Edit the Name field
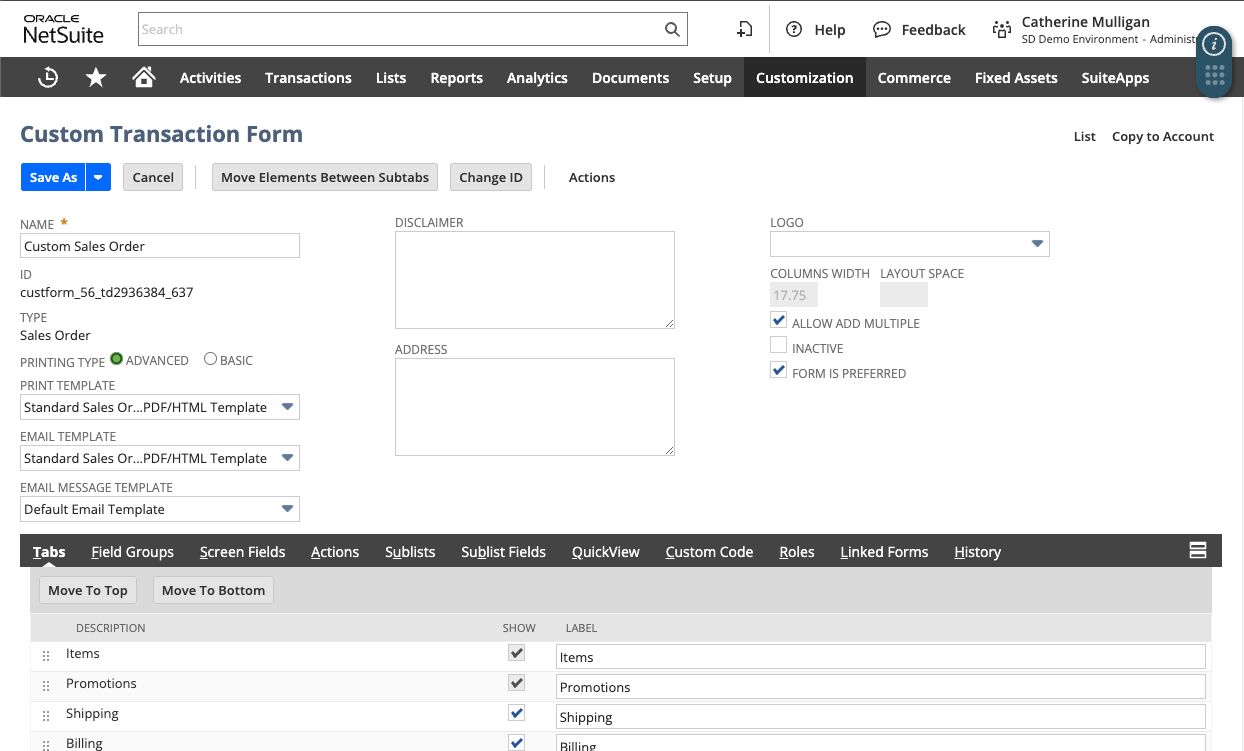Viewport: 1244px width, 751px height. [x=160, y=246]
